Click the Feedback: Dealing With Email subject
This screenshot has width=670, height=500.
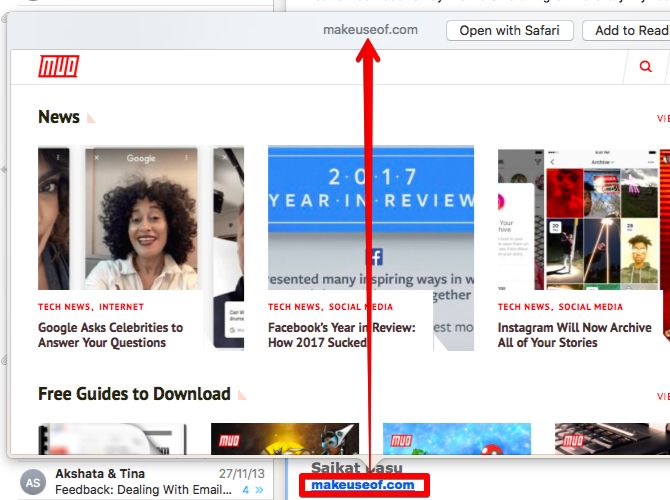[144, 490]
